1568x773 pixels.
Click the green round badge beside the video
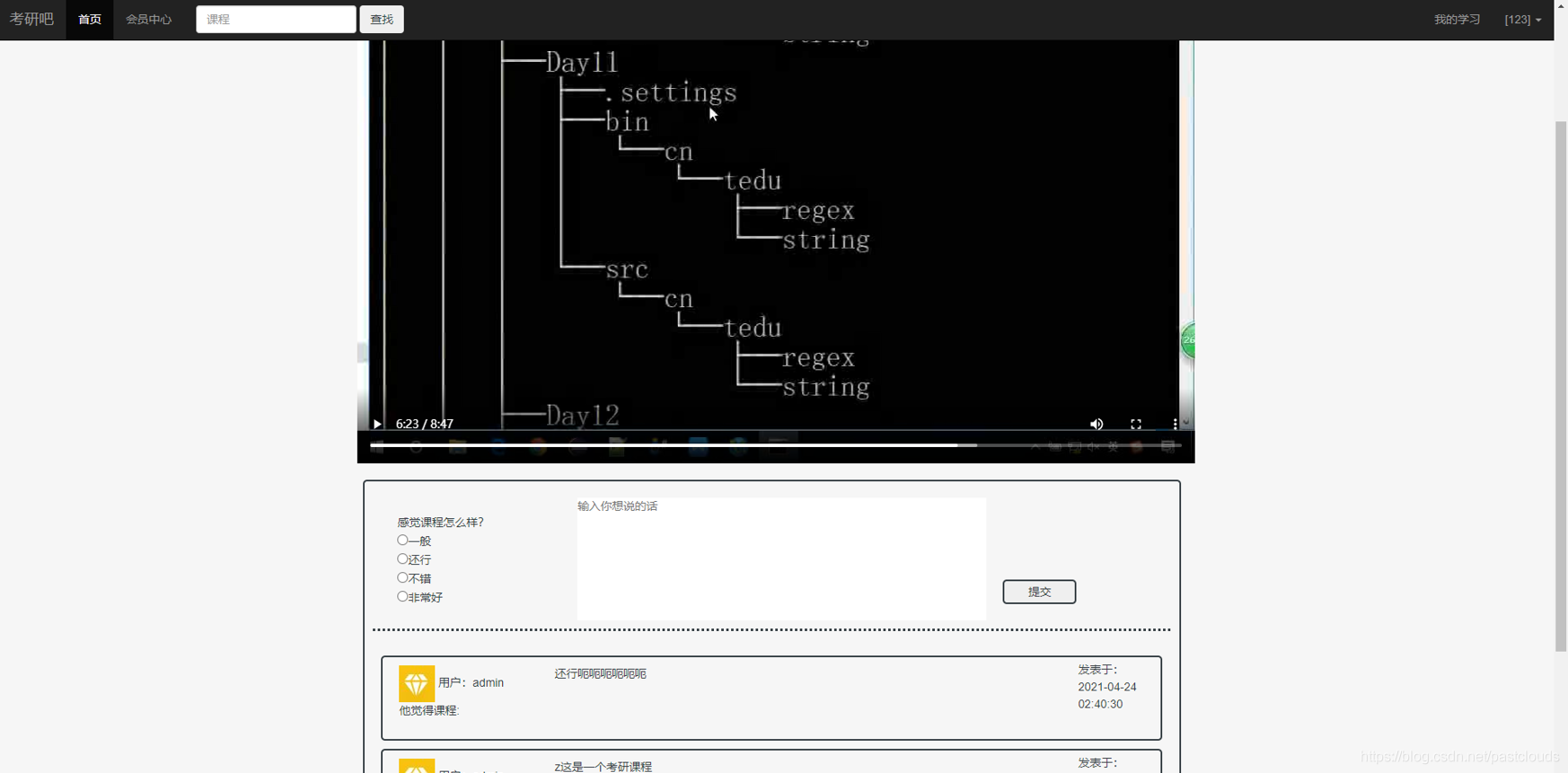1187,340
